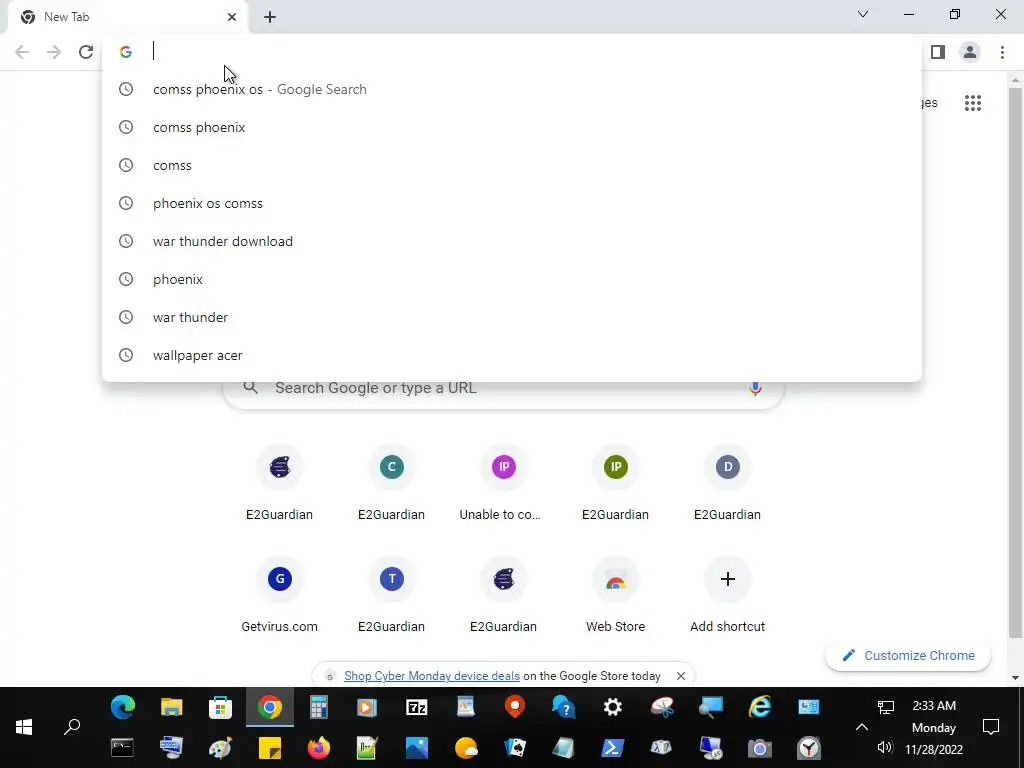Choose suggestion "comss phoenix"
The height and width of the screenshot is (768, 1024).
pos(512,127)
